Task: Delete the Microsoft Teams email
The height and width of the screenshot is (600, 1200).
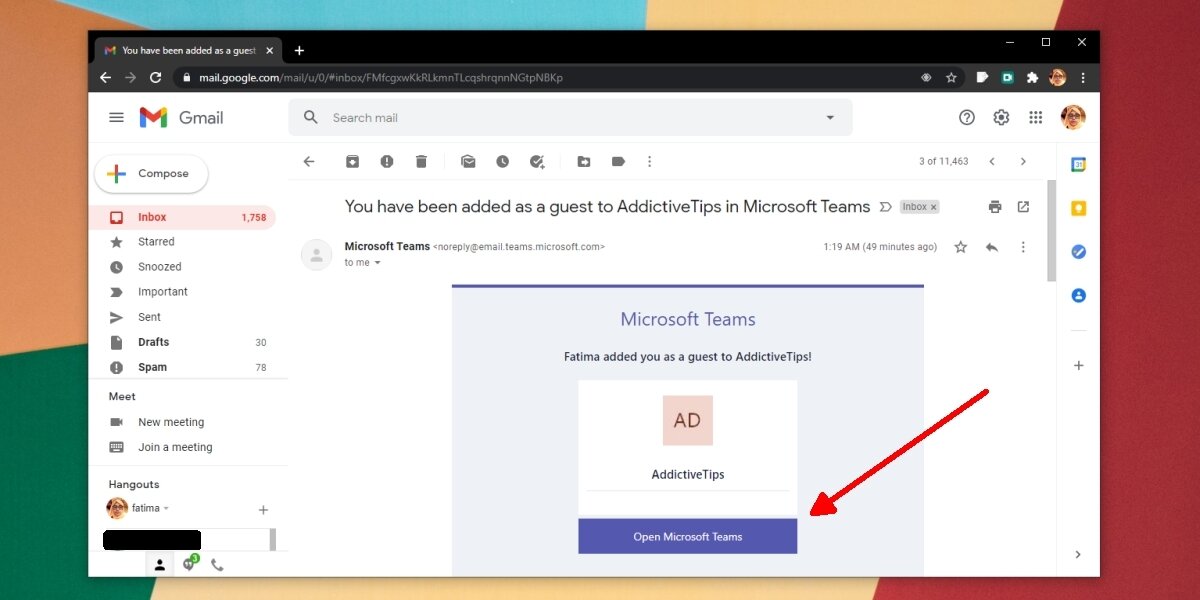Action: (421, 161)
